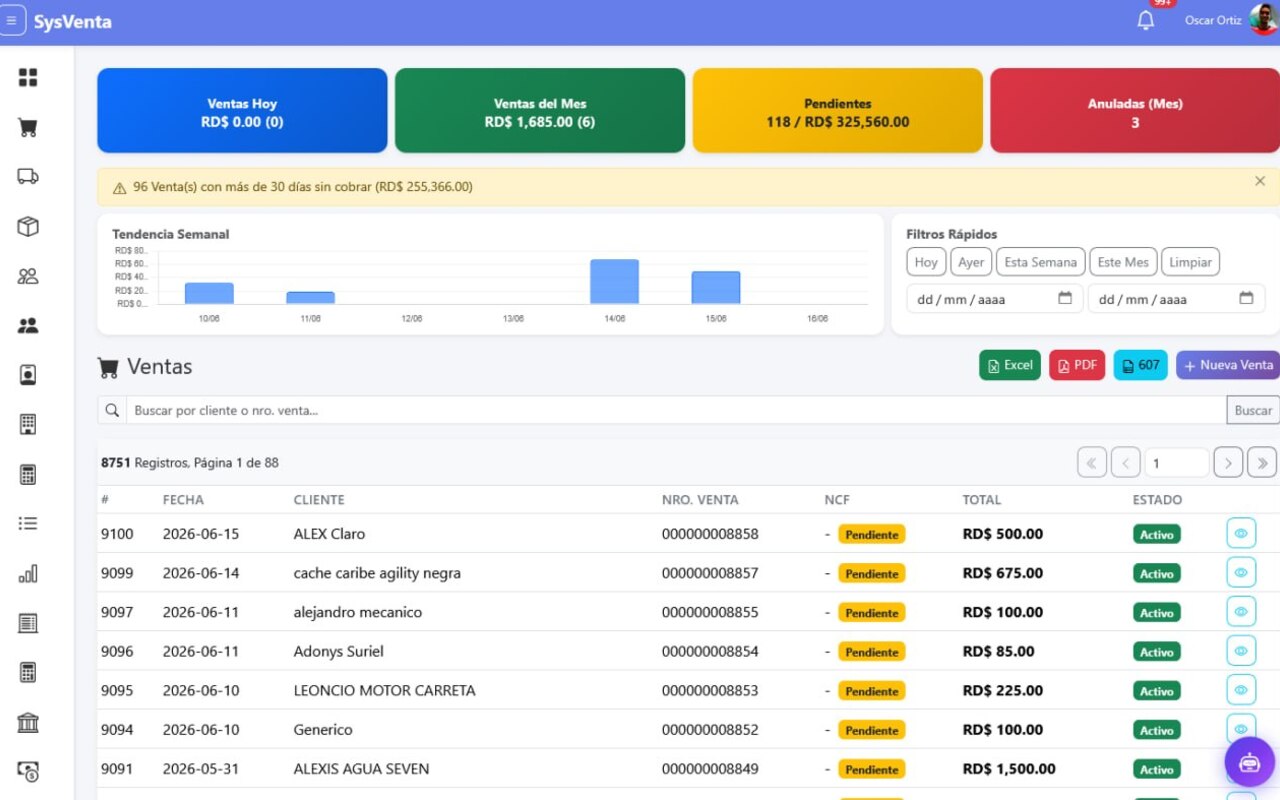Open the cash money sidebar icon
Image resolution: width=1280 pixels, height=800 pixels.
click(x=28, y=771)
